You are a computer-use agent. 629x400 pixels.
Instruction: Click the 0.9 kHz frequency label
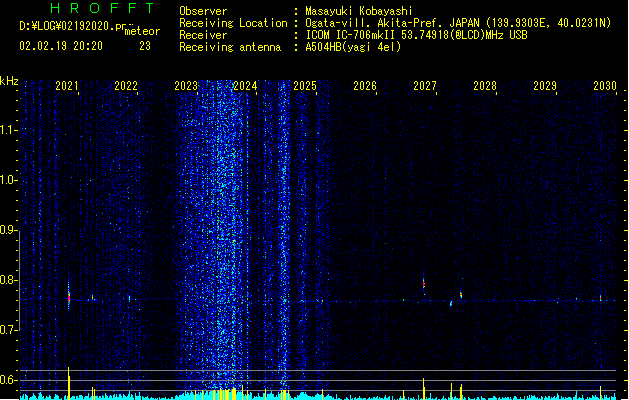8,230
